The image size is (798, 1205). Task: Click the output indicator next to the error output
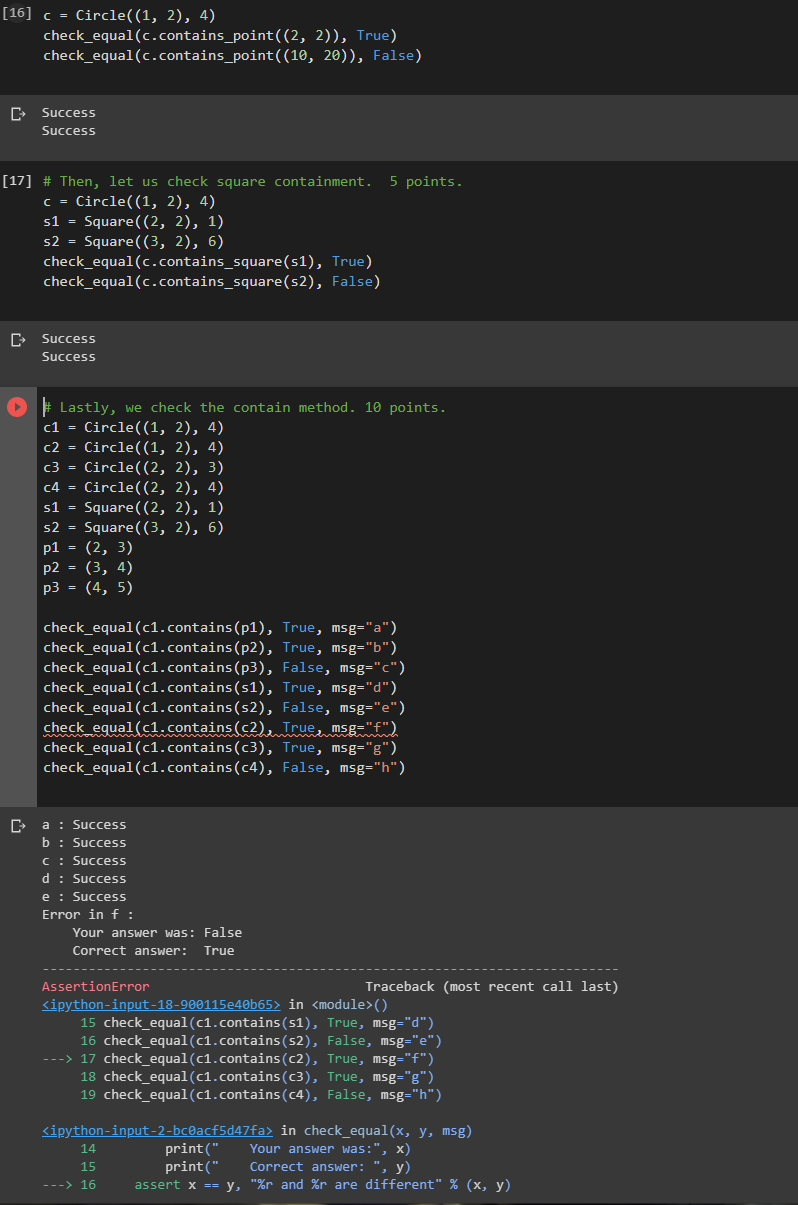coord(17,824)
